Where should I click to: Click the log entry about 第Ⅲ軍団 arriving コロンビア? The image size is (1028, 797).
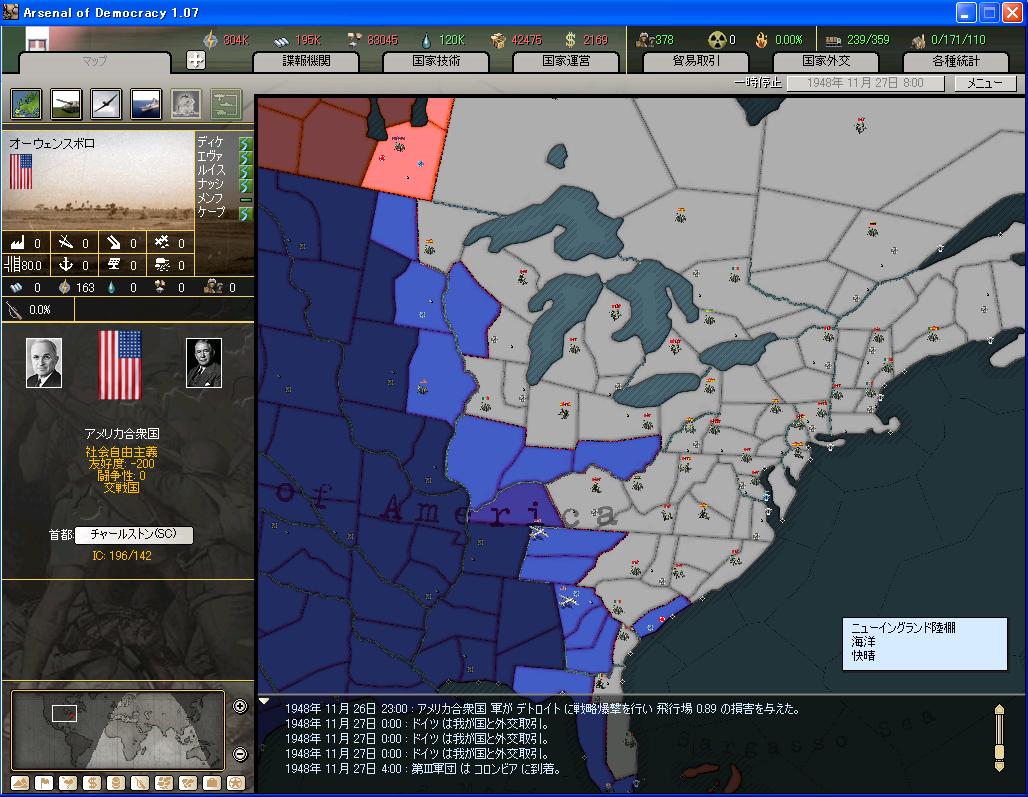point(424,769)
